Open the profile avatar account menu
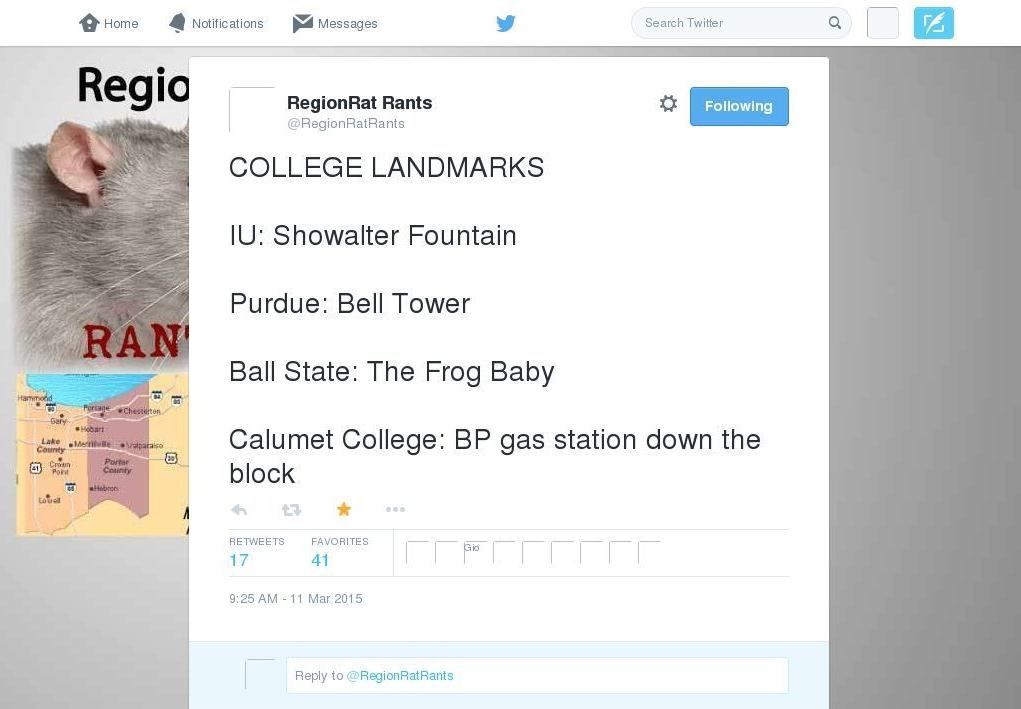Viewport: 1021px width, 709px height. [x=882, y=23]
